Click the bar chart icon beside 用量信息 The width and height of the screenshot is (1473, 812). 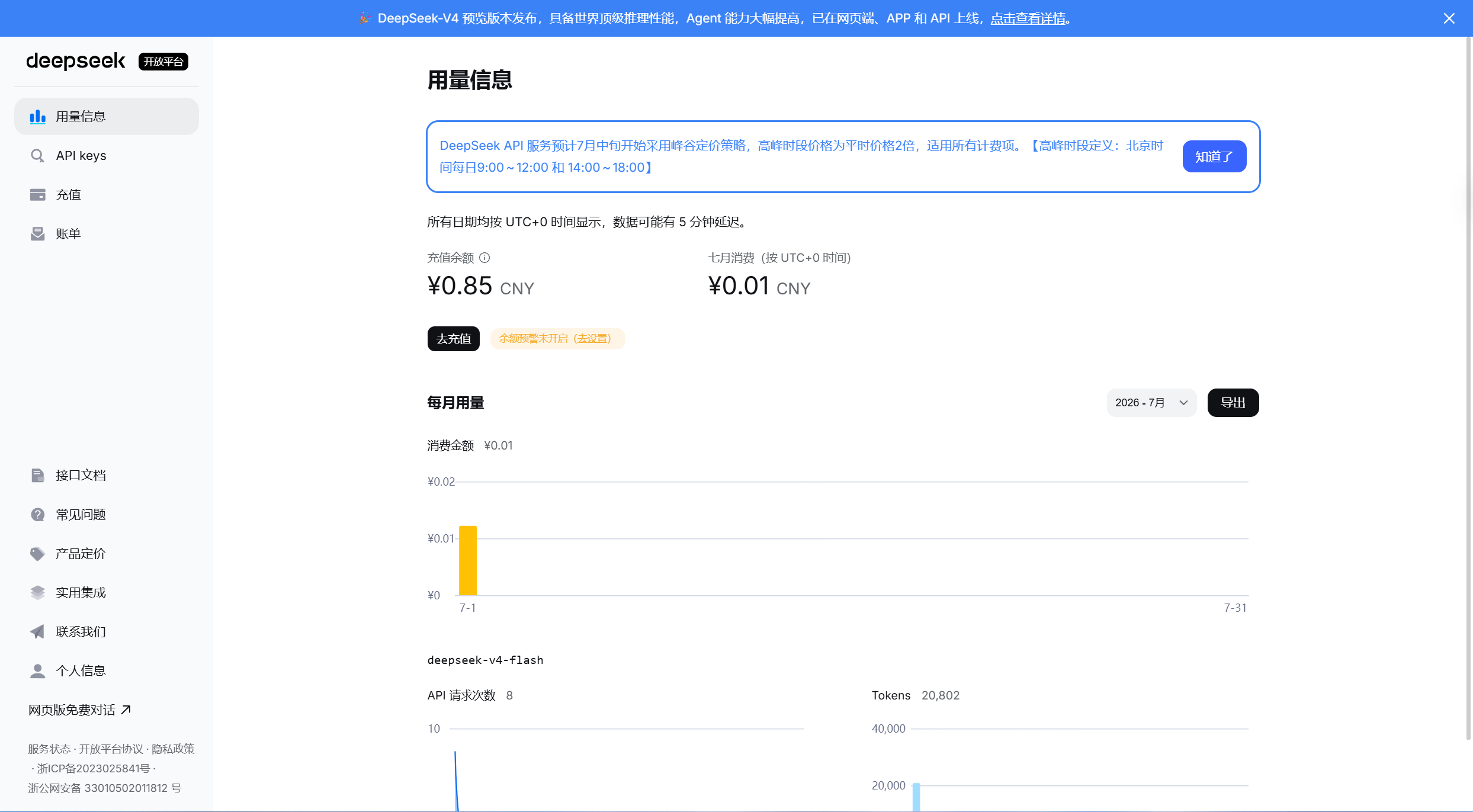(x=37, y=117)
